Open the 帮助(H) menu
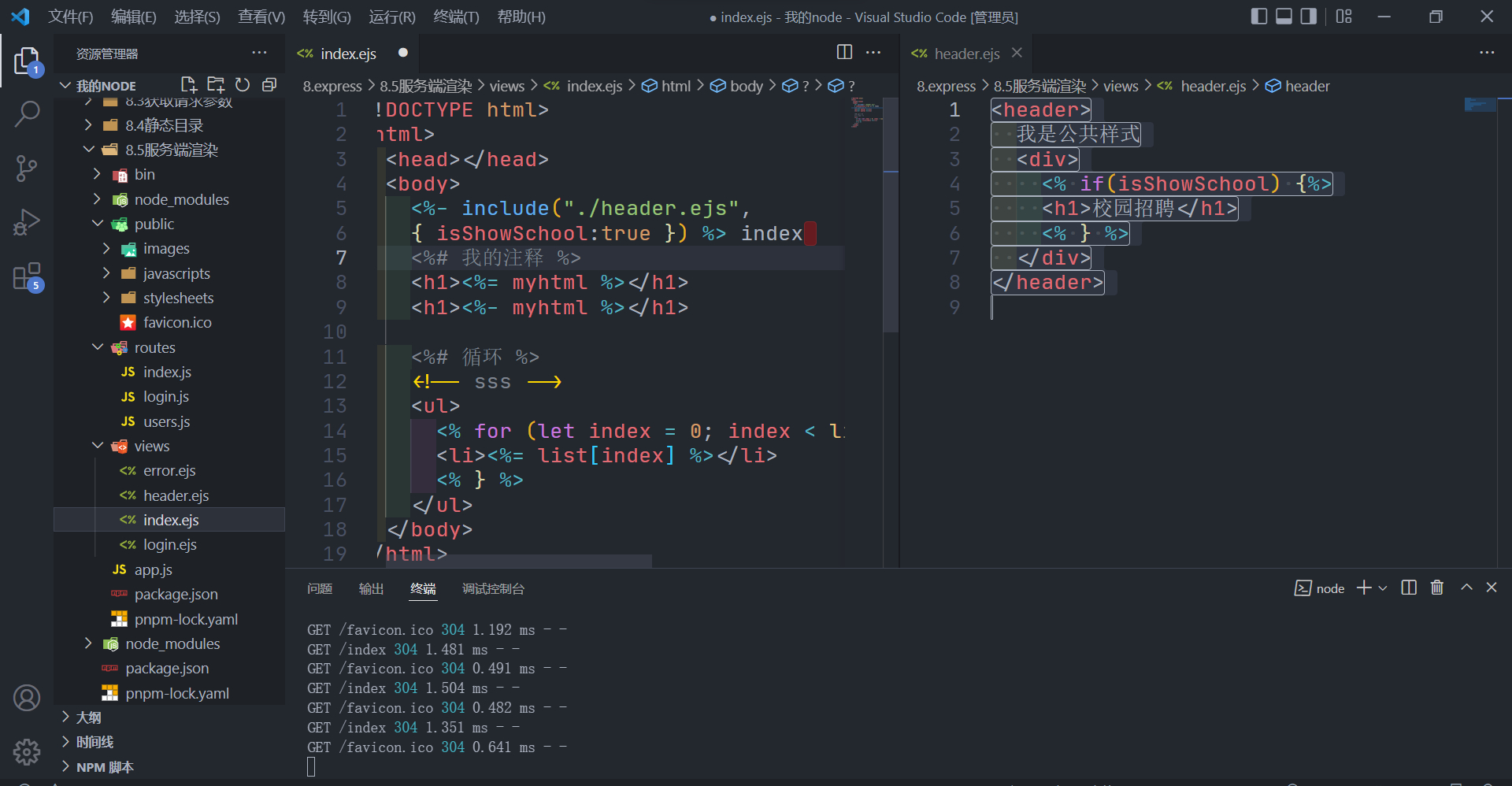 pos(521,17)
